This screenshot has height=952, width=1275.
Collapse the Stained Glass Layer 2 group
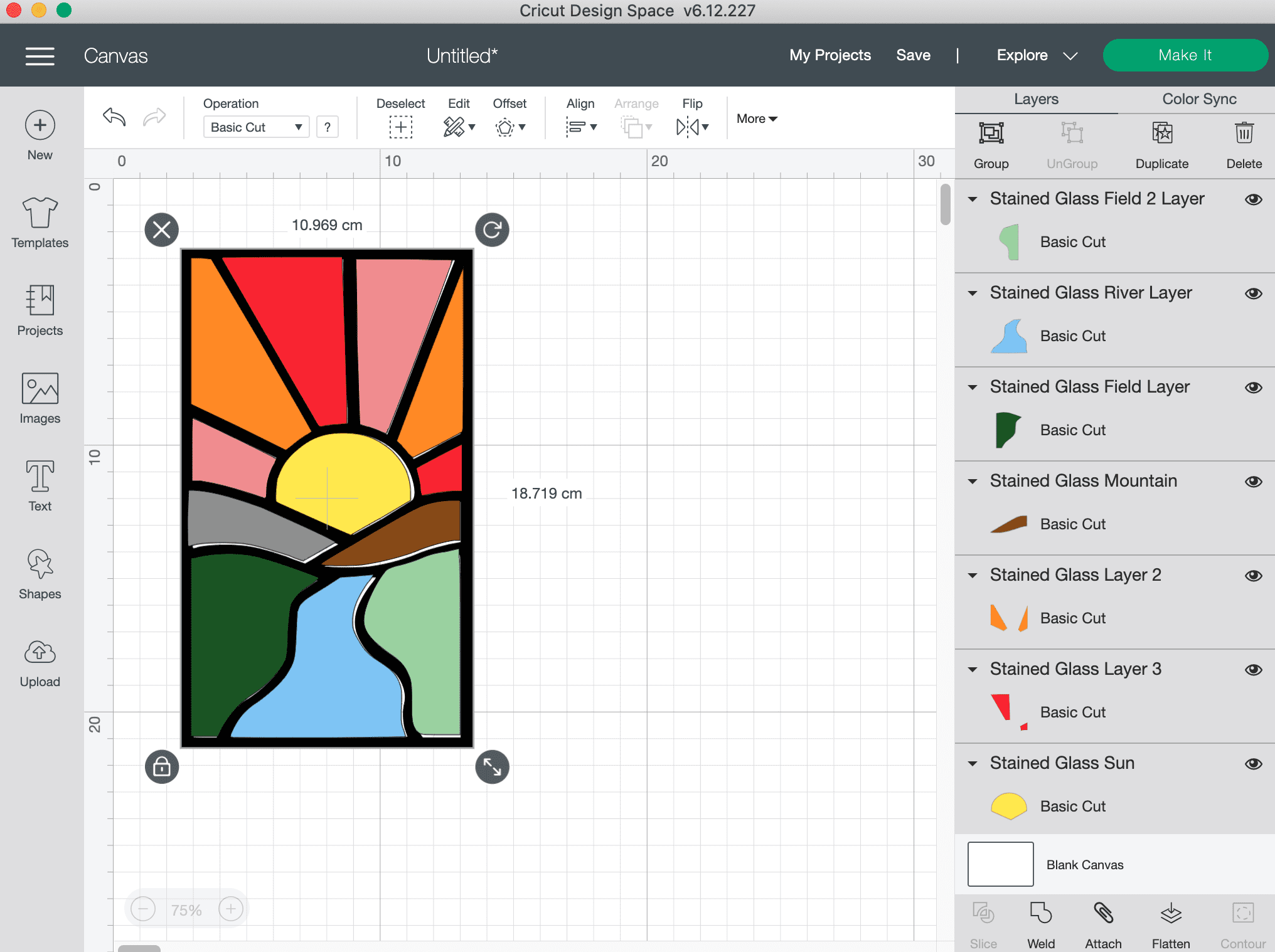point(973,576)
